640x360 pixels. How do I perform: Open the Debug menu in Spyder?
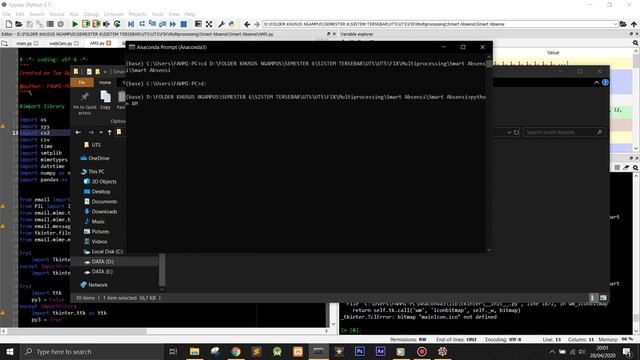(x=91, y=14)
